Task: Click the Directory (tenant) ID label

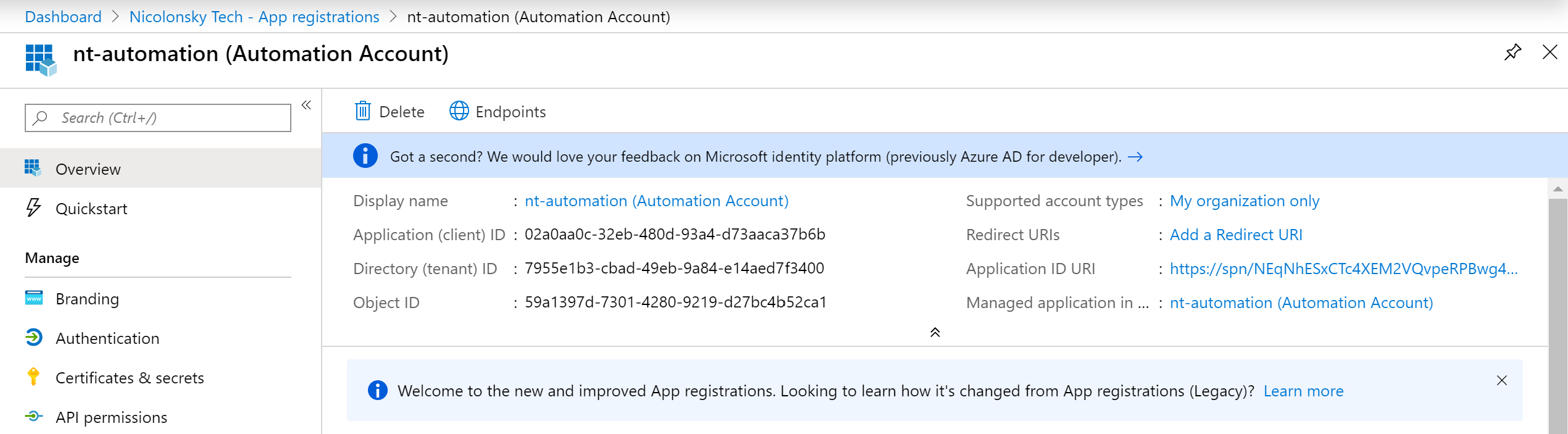Action: 425,269
